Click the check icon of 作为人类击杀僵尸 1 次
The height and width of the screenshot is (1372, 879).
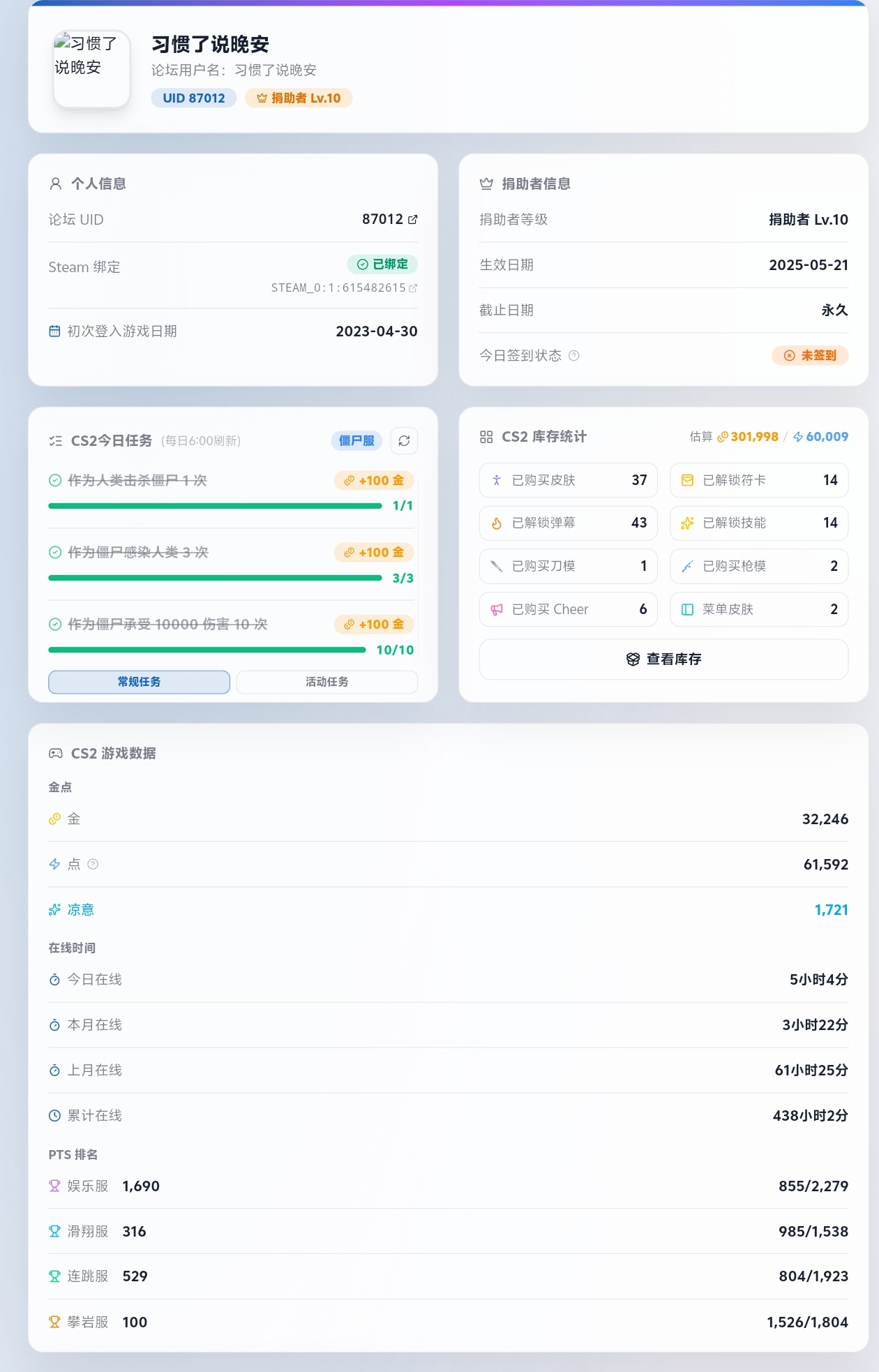pos(55,481)
